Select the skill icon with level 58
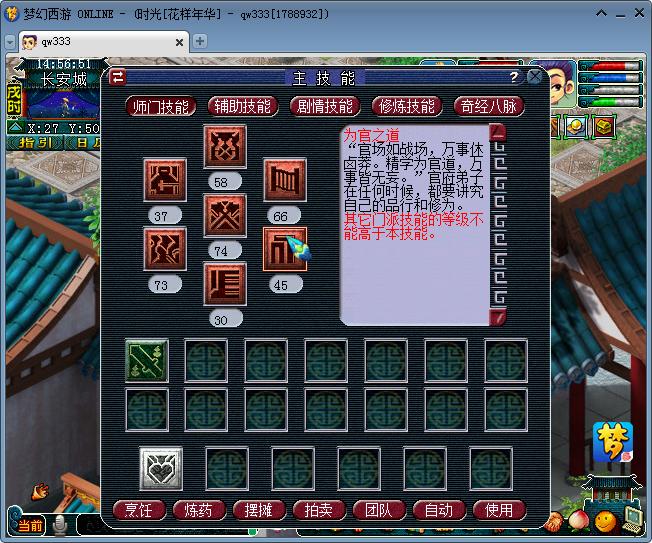Viewport: 652px width, 543px height. [x=225, y=146]
